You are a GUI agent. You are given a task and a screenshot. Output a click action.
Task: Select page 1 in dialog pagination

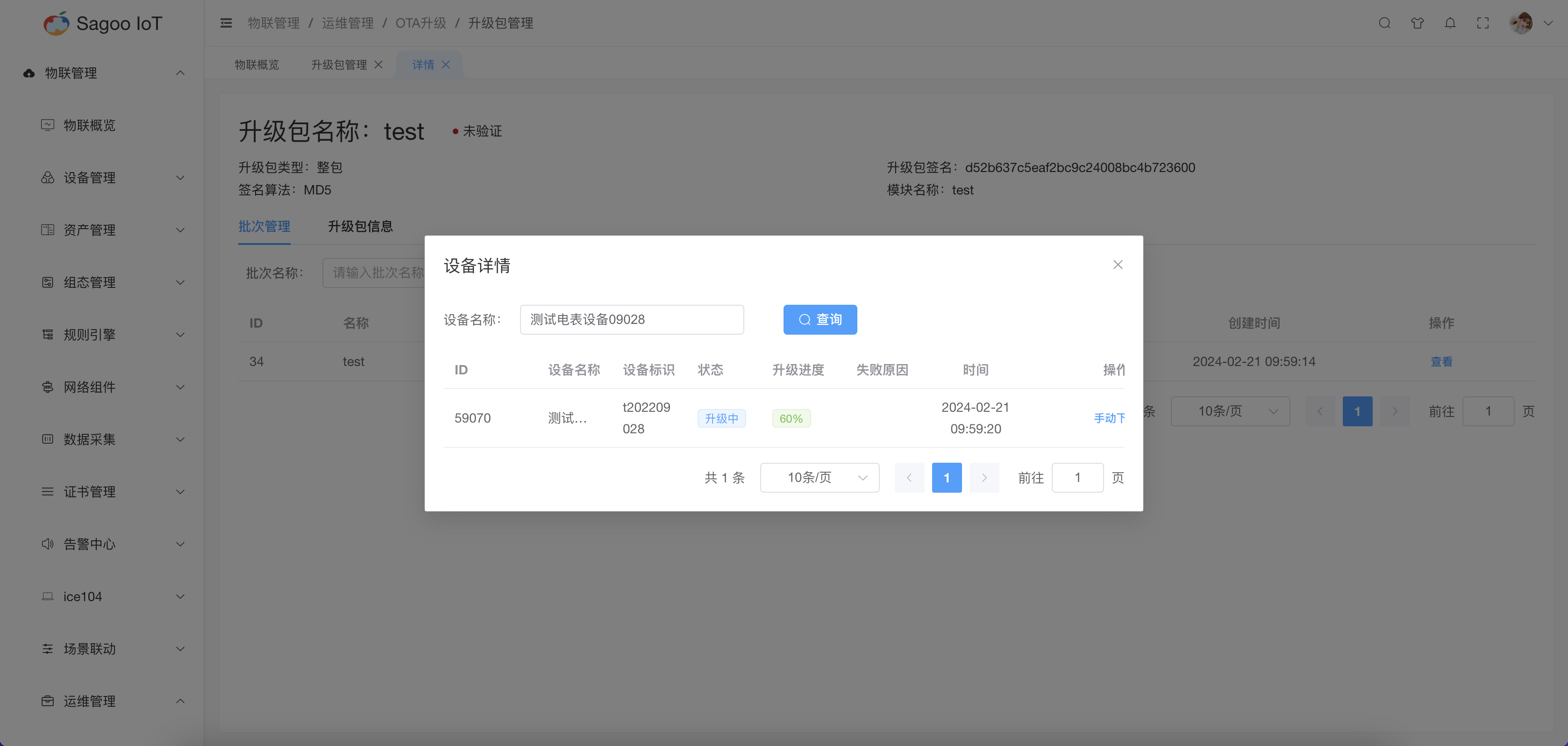[x=947, y=477]
